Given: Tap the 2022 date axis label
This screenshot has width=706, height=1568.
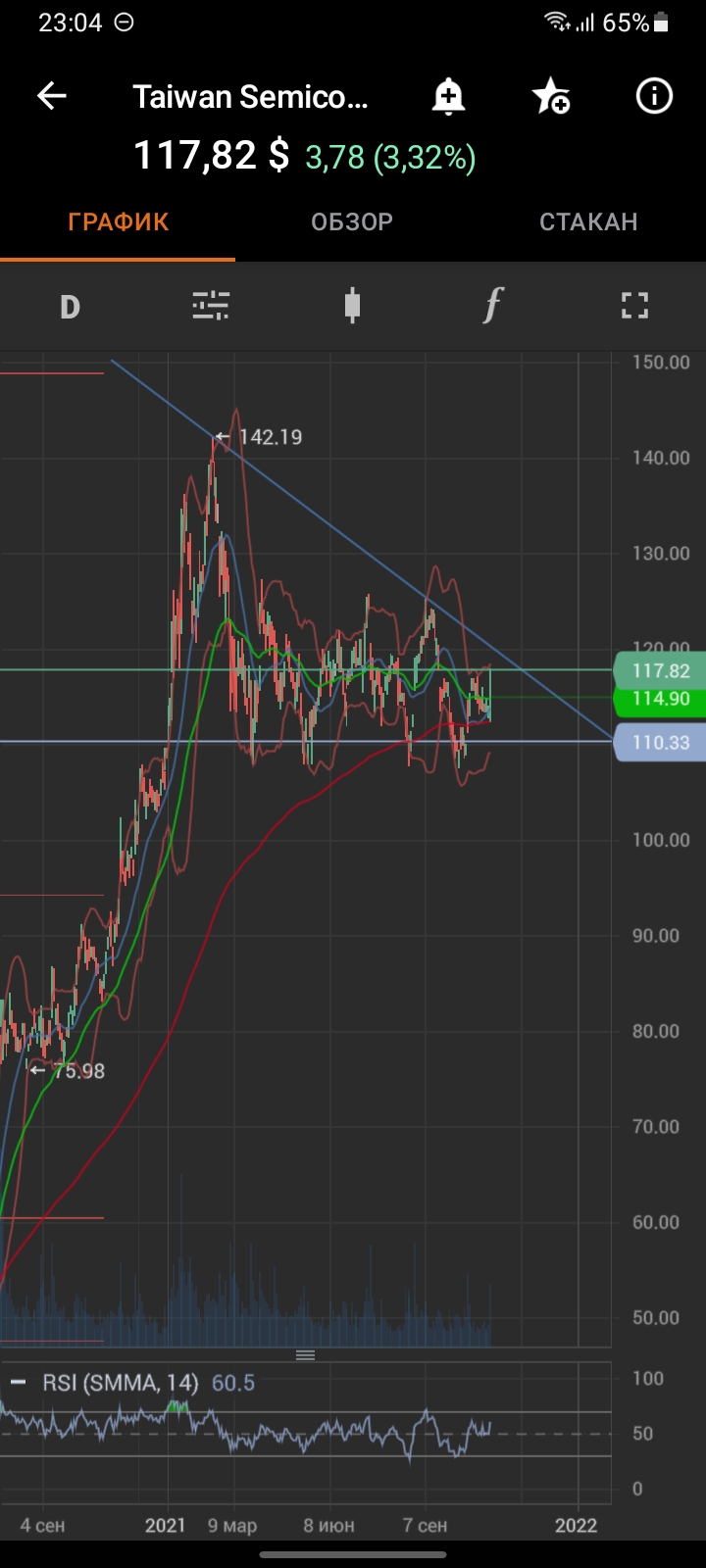Looking at the screenshot, I should pos(576,1525).
